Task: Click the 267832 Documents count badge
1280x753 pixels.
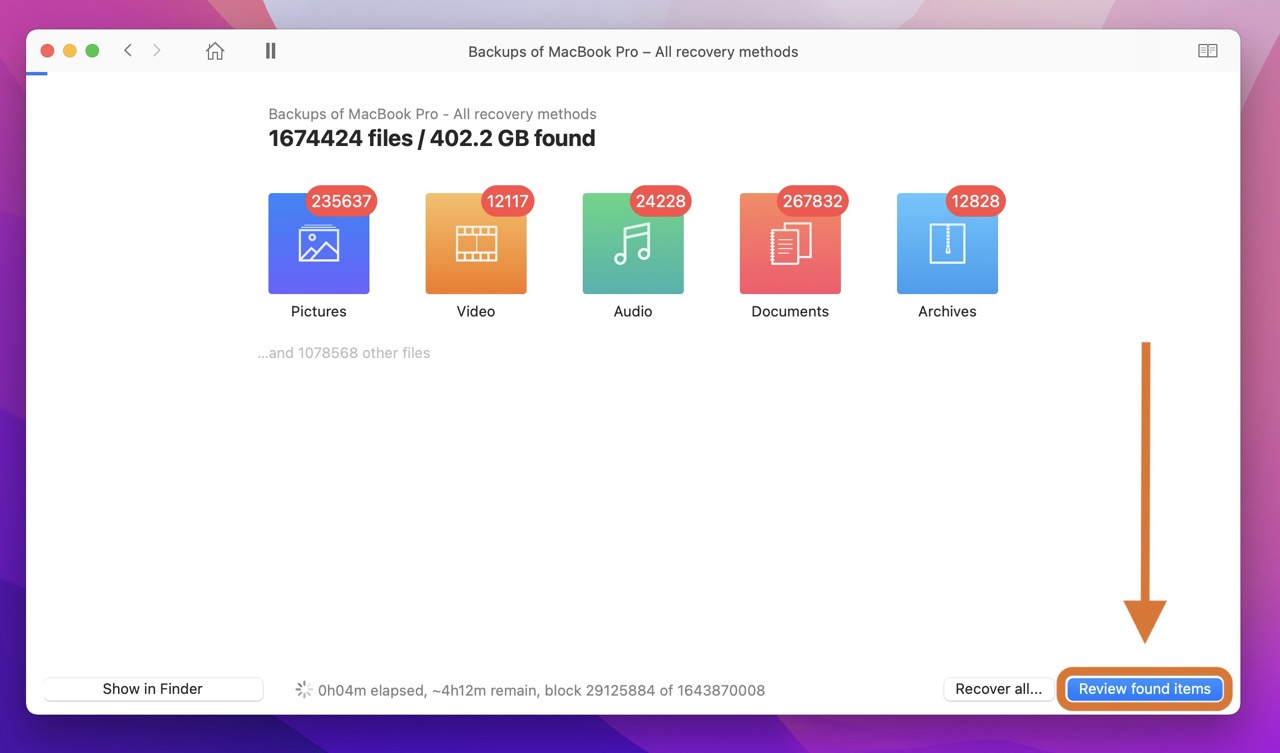Action: [812, 201]
